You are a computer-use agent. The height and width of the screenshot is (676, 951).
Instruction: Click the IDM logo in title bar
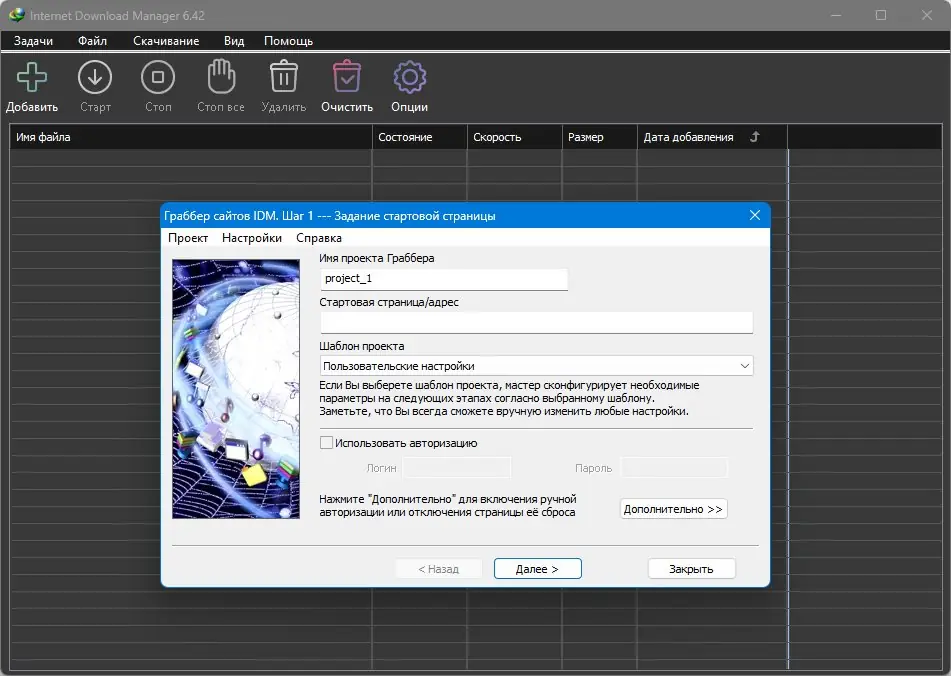click(x=16, y=15)
